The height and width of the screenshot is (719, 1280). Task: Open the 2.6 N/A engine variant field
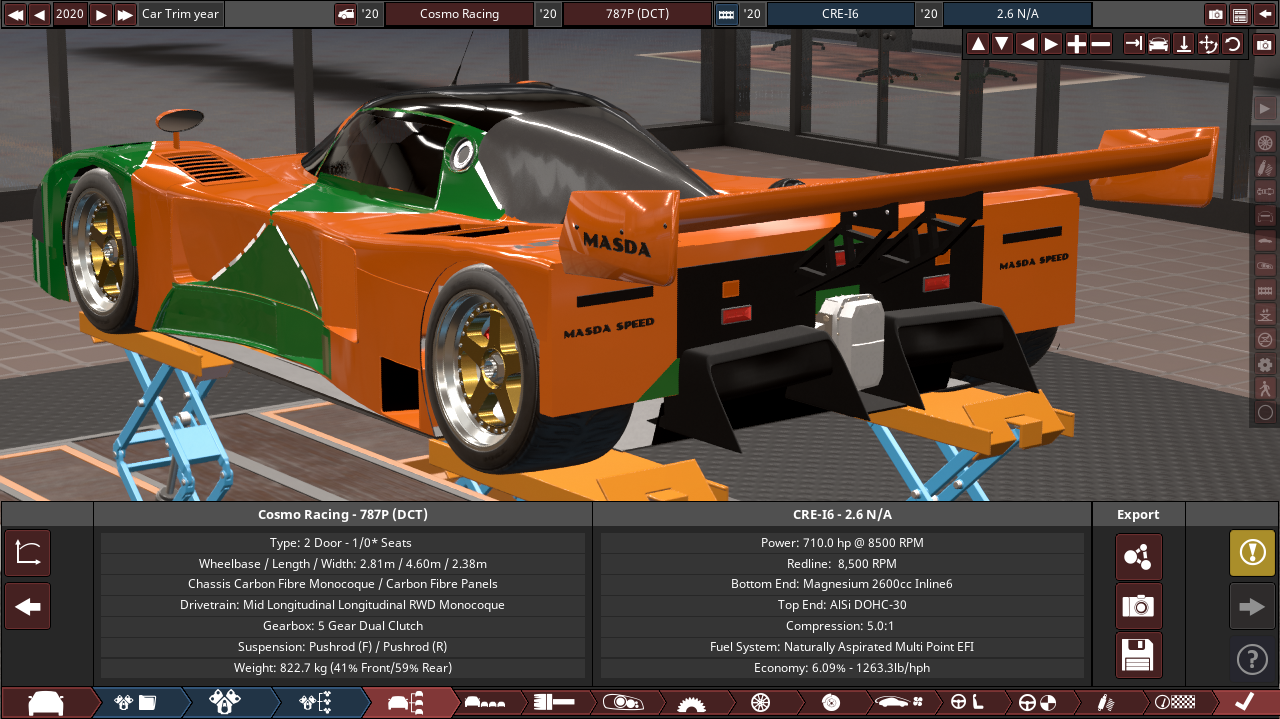(1018, 14)
